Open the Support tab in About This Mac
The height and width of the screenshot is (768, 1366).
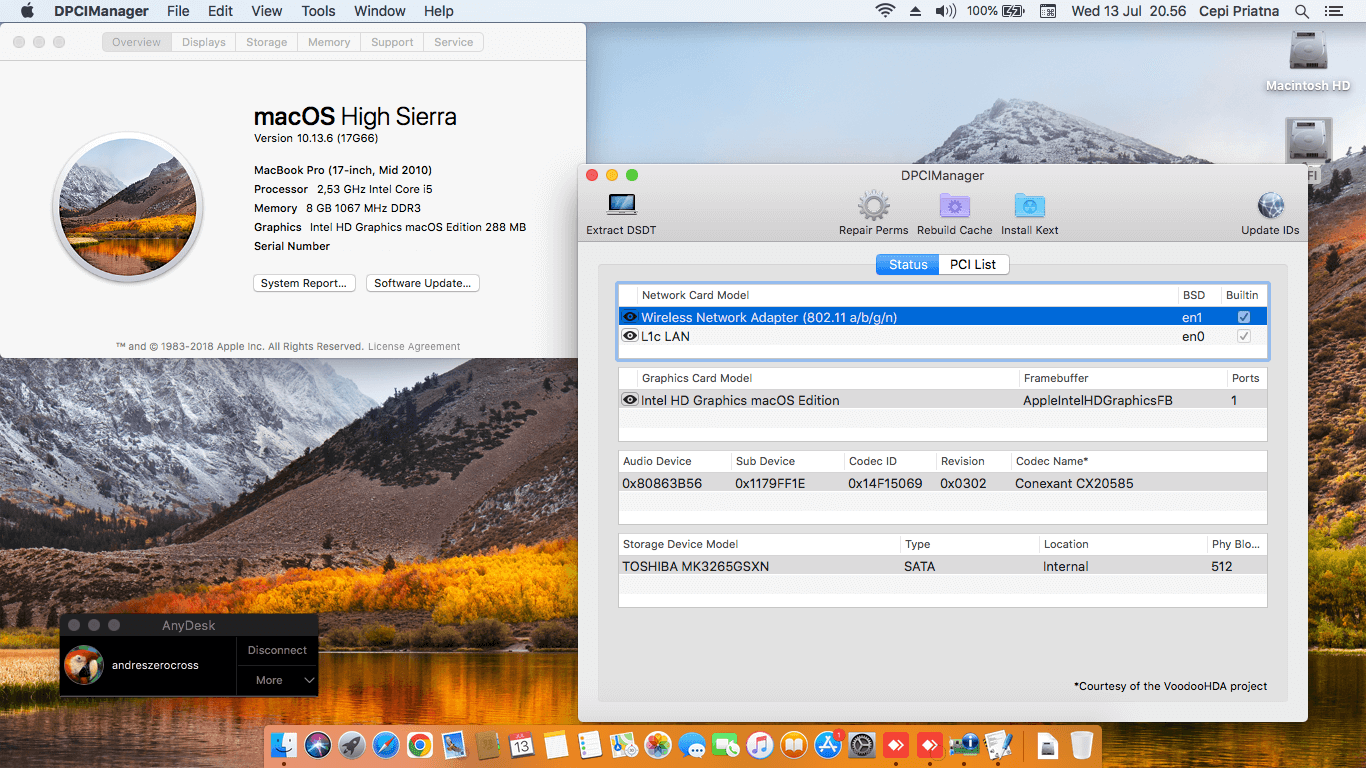(x=392, y=42)
